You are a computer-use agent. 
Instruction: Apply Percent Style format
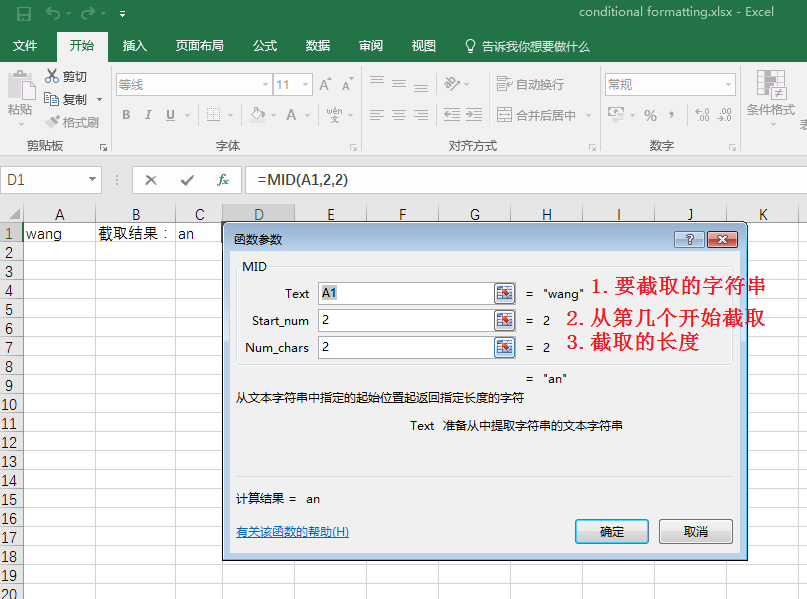tap(651, 115)
